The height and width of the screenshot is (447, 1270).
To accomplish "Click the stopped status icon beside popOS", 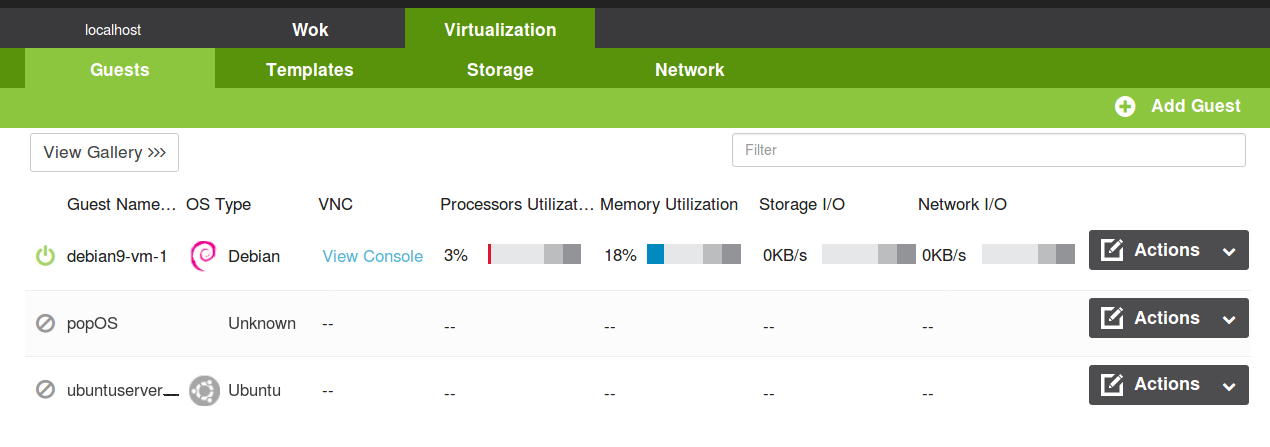I will [45, 323].
